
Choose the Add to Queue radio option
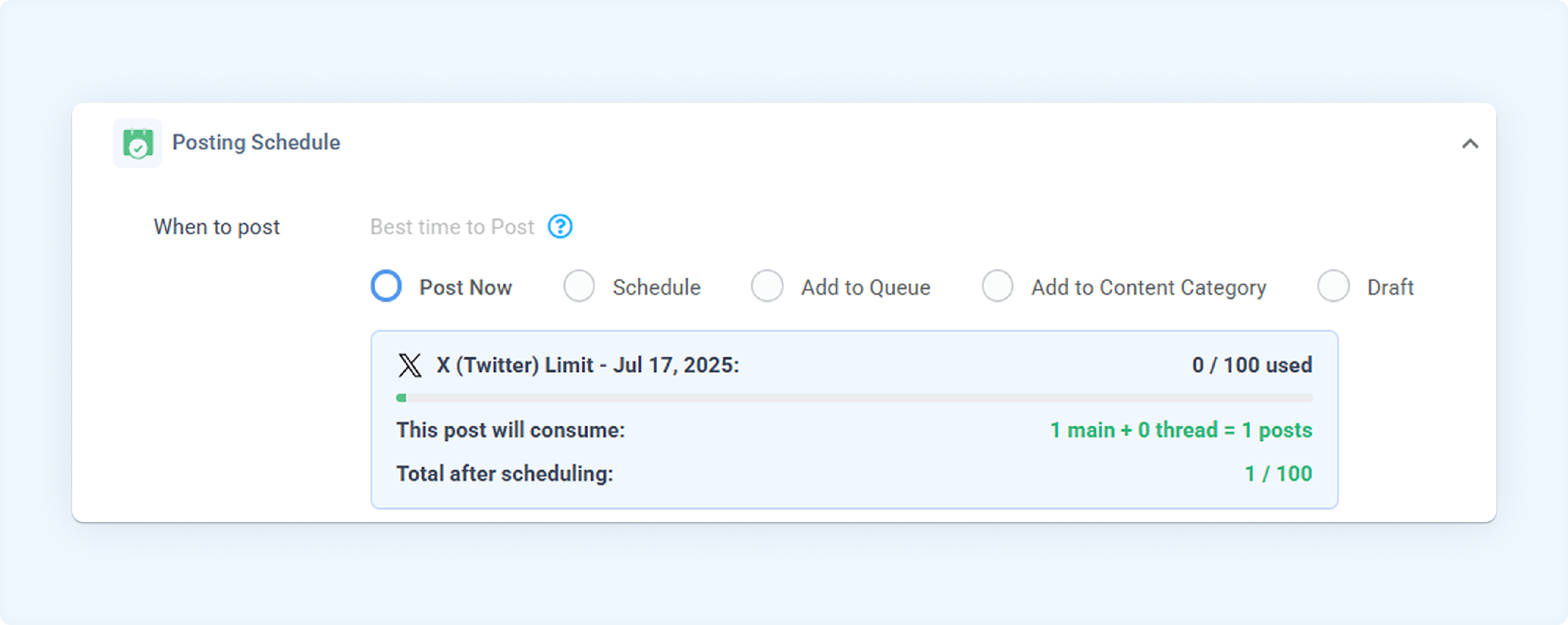click(x=766, y=286)
